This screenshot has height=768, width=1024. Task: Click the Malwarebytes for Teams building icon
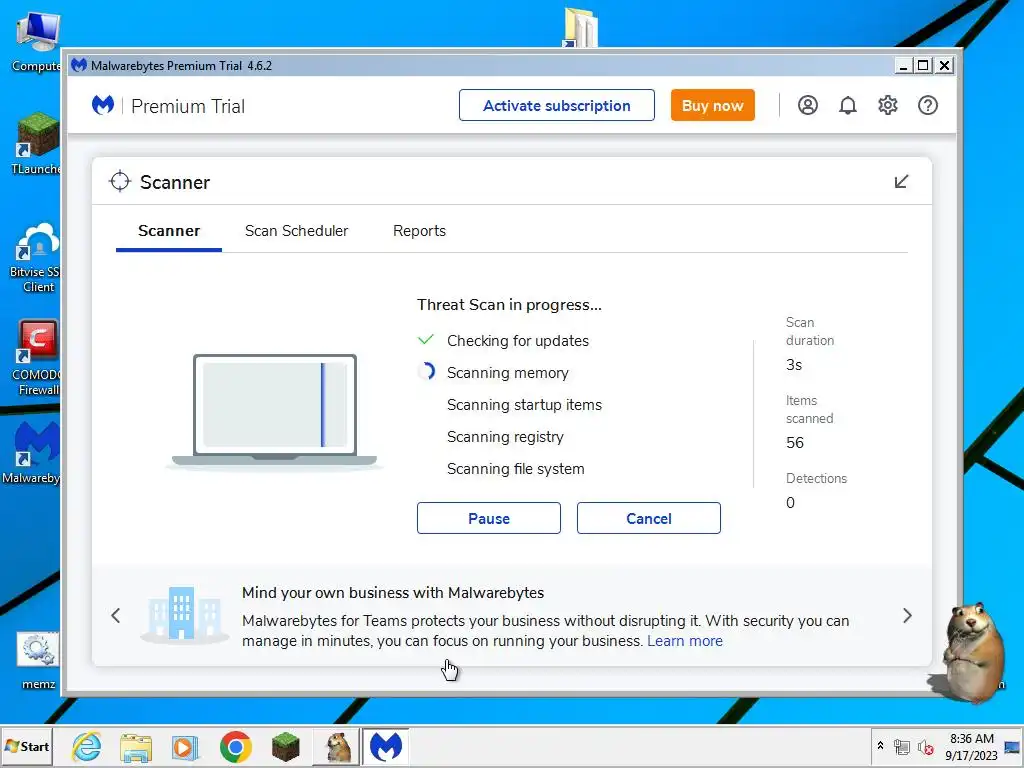pos(184,614)
